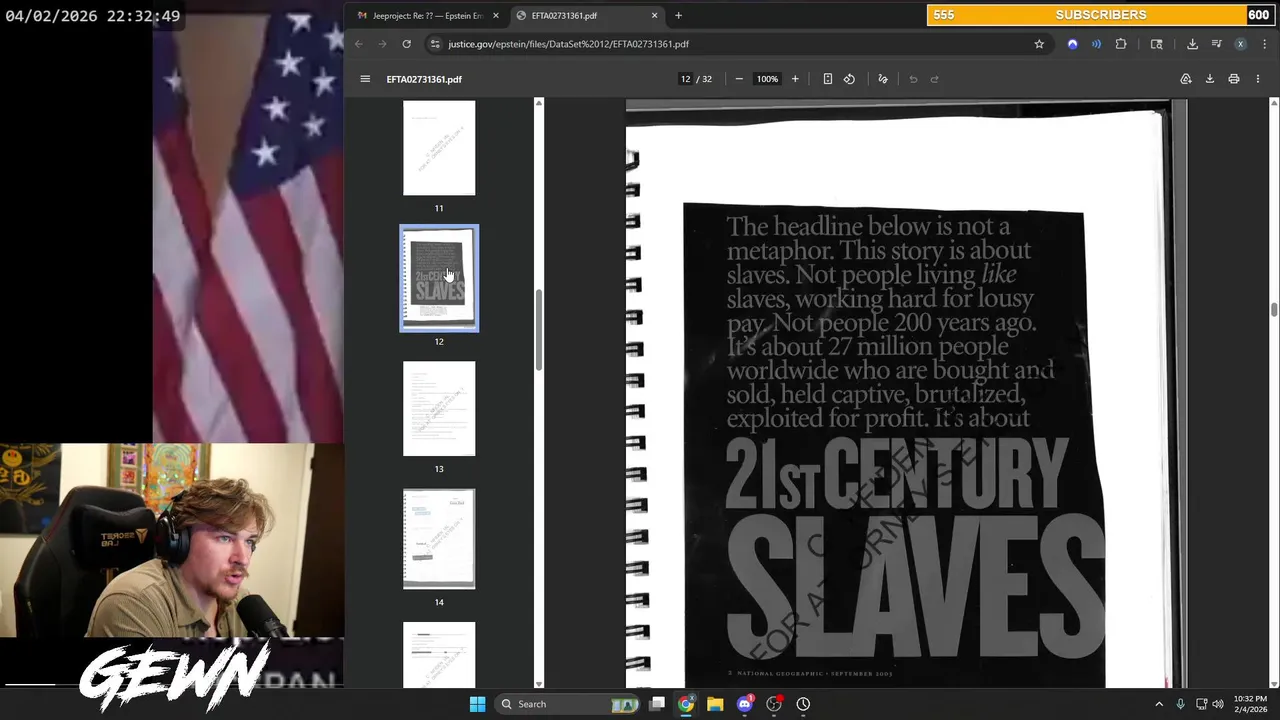Viewport: 1280px width, 720px height.
Task: Rotate the PDF counterclockwise
Action: click(x=849, y=79)
